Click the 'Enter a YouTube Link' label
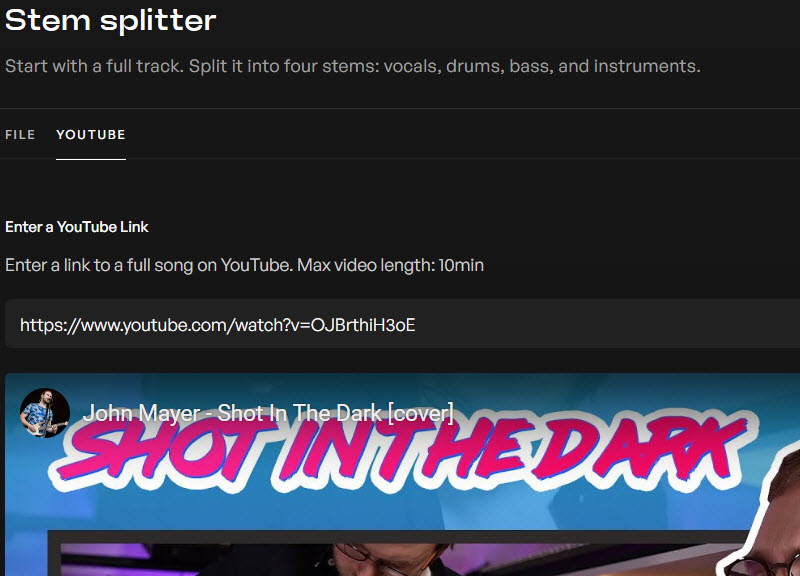Viewport: 800px width, 576px height. [77, 227]
